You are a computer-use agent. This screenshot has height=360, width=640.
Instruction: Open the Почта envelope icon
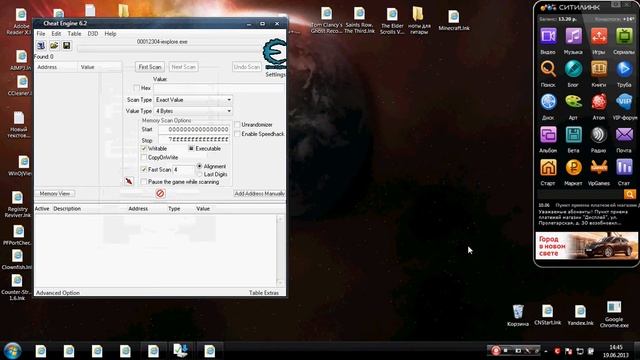[x=624, y=135]
